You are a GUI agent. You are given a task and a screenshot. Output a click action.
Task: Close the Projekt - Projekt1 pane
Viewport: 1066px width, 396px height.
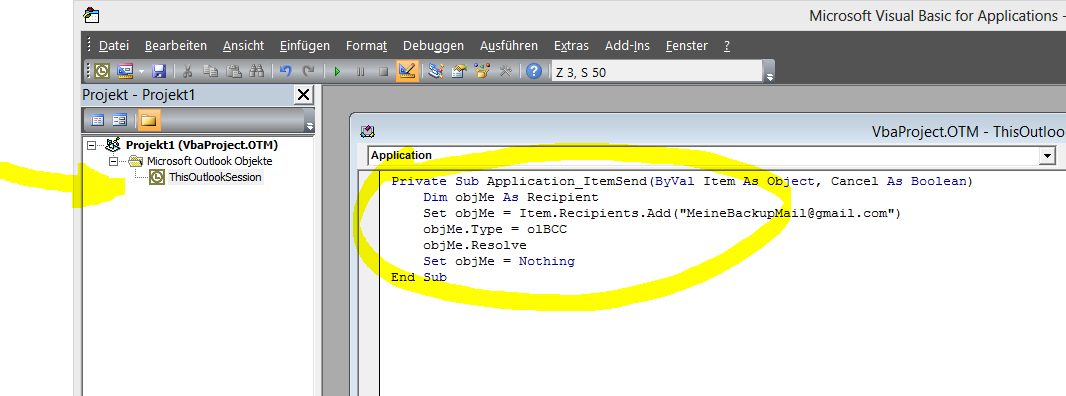[x=303, y=95]
